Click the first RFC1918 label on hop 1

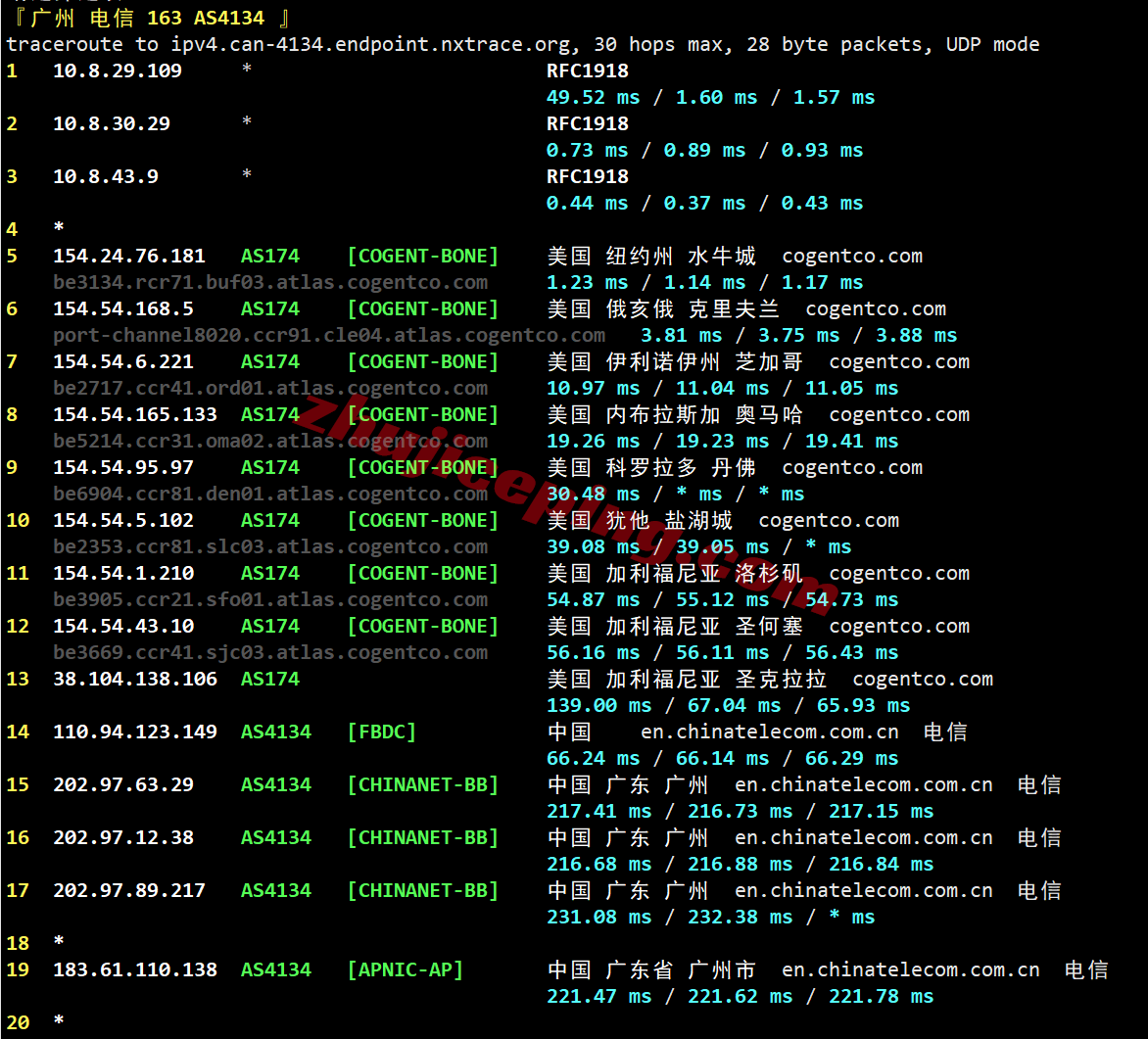tap(587, 71)
